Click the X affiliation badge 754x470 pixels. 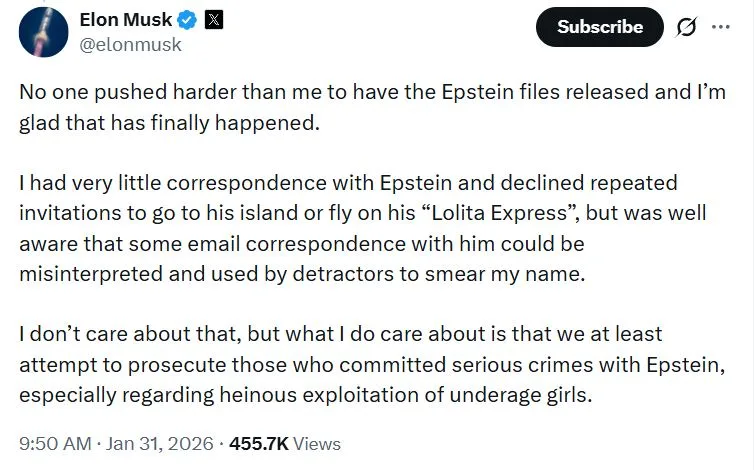pyautogui.click(x=213, y=19)
